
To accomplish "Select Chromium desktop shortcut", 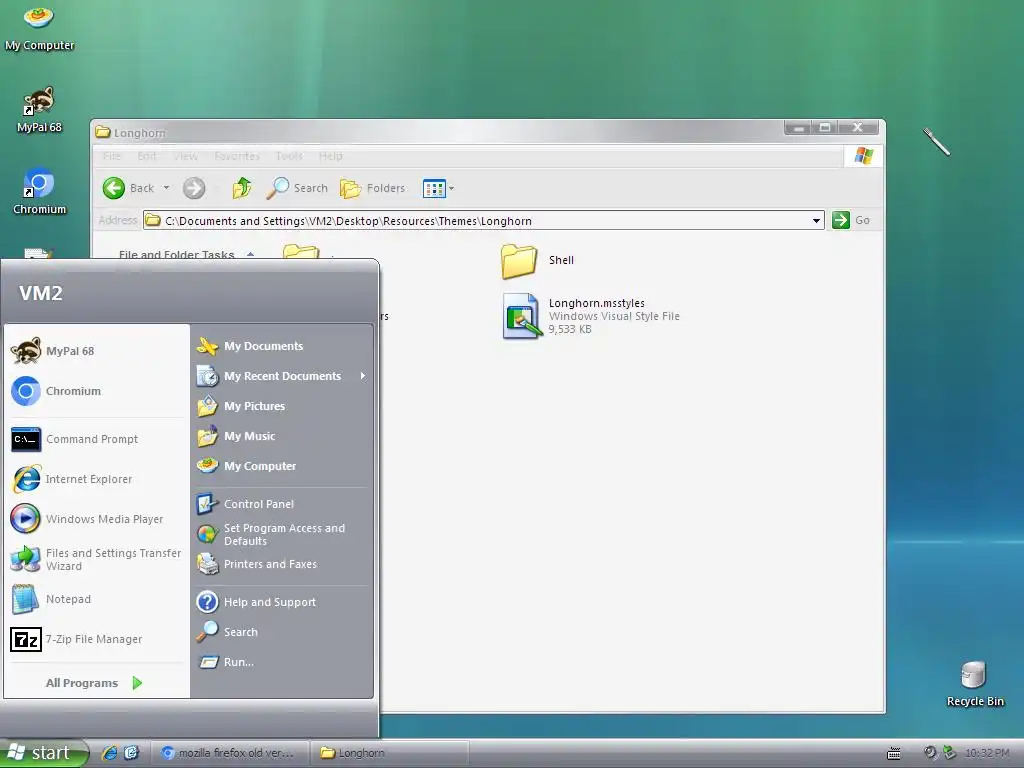I will [x=39, y=191].
